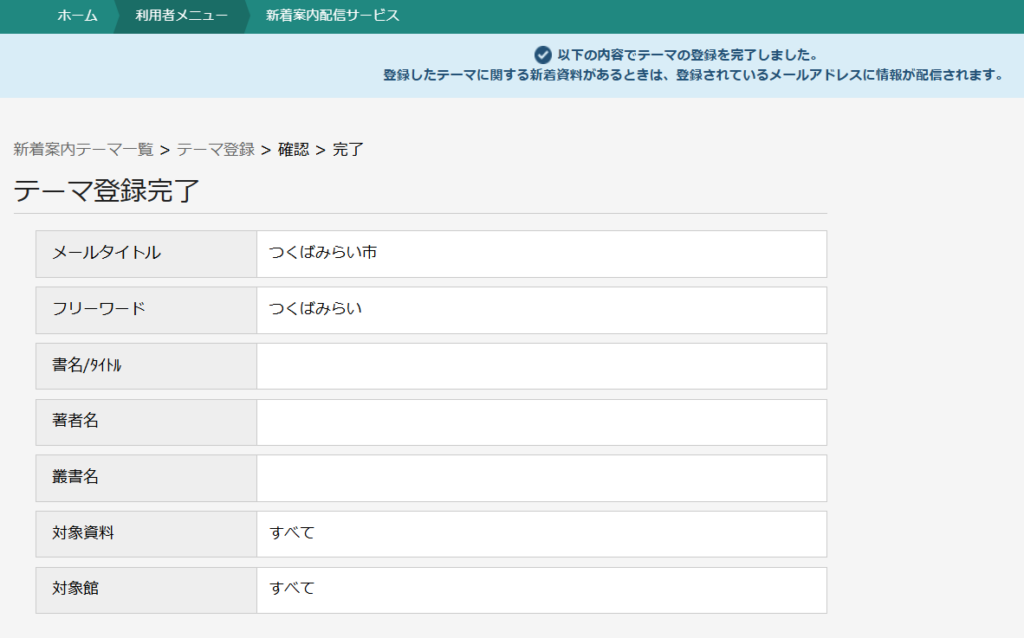This screenshot has height=638, width=1024.
Task: Click the メールタイトル row label
Action: tap(106, 253)
